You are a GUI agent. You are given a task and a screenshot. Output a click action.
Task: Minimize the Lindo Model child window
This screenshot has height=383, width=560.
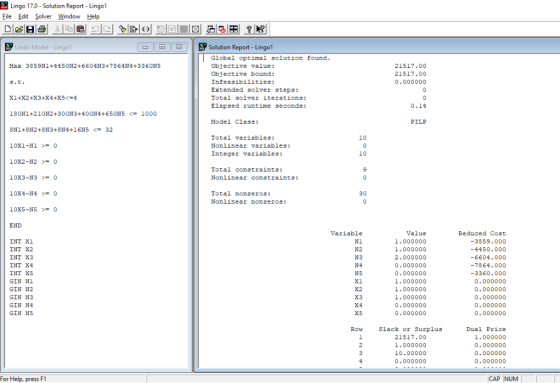(x=145, y=47)
